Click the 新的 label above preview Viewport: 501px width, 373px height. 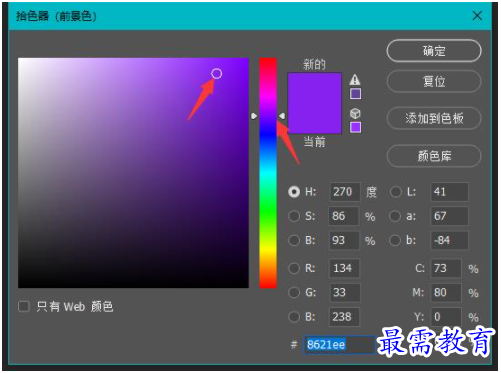click(314, 64)
